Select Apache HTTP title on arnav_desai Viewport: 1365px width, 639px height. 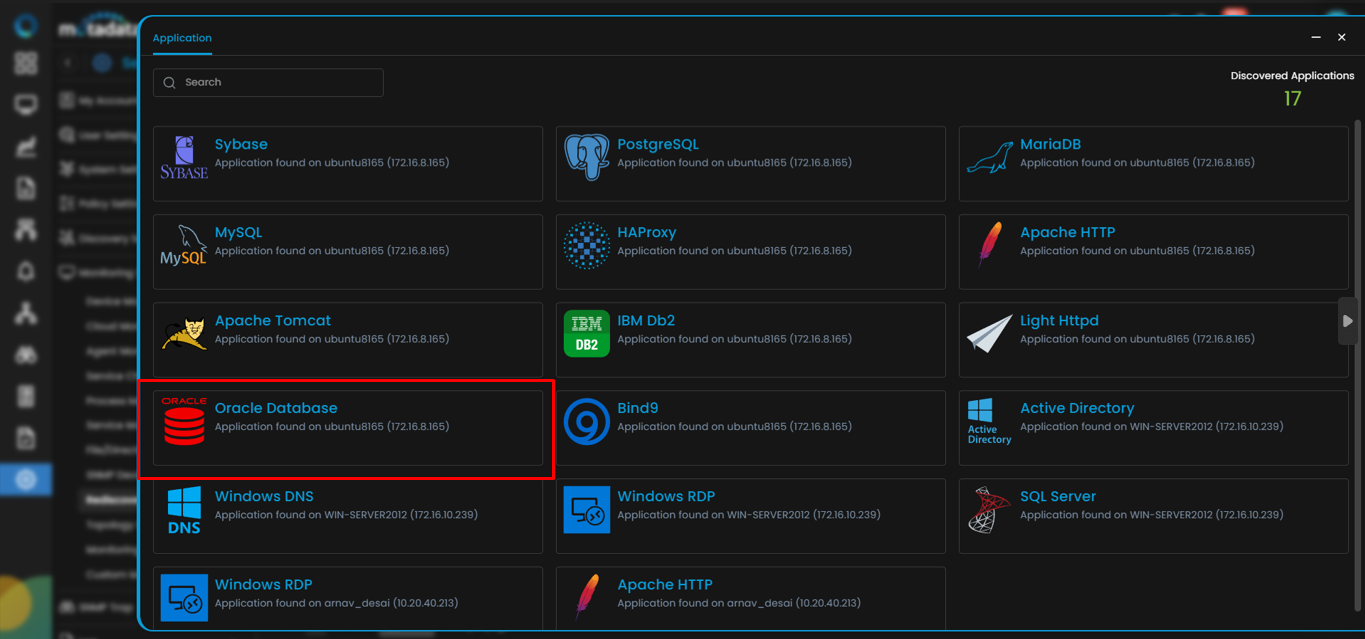665,584
